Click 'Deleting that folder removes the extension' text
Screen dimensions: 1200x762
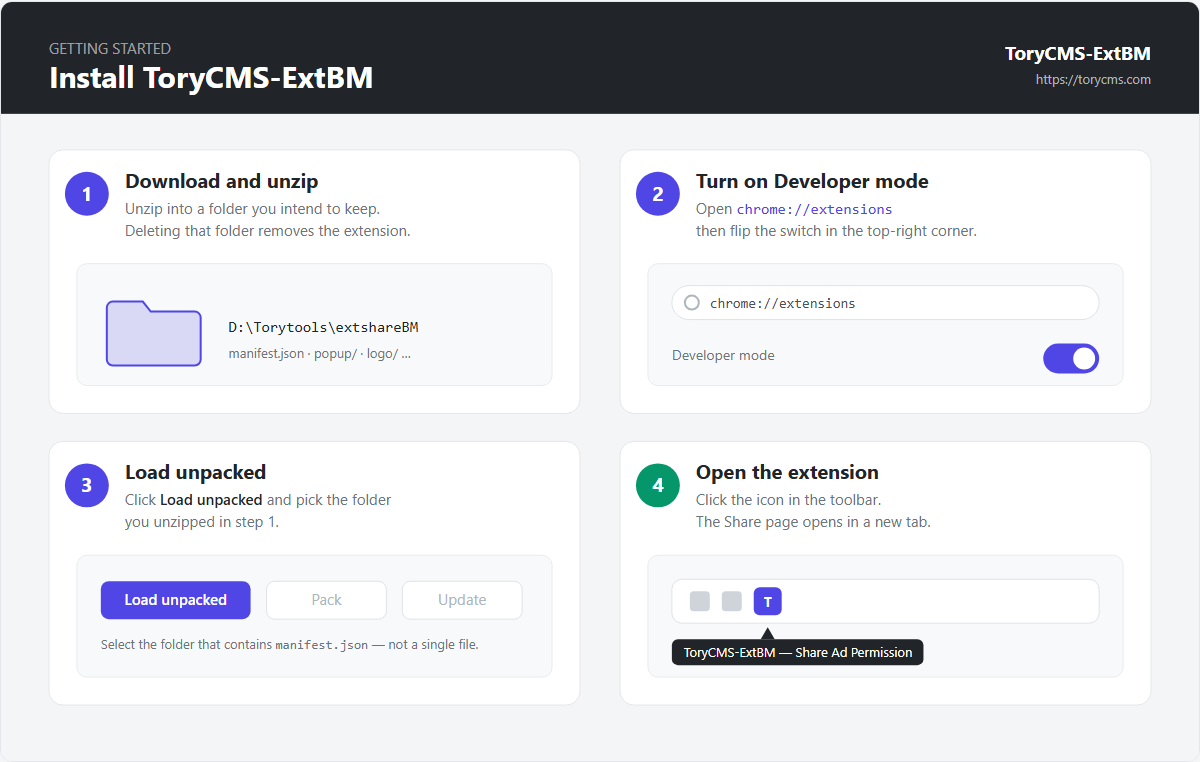pos(268,231)
